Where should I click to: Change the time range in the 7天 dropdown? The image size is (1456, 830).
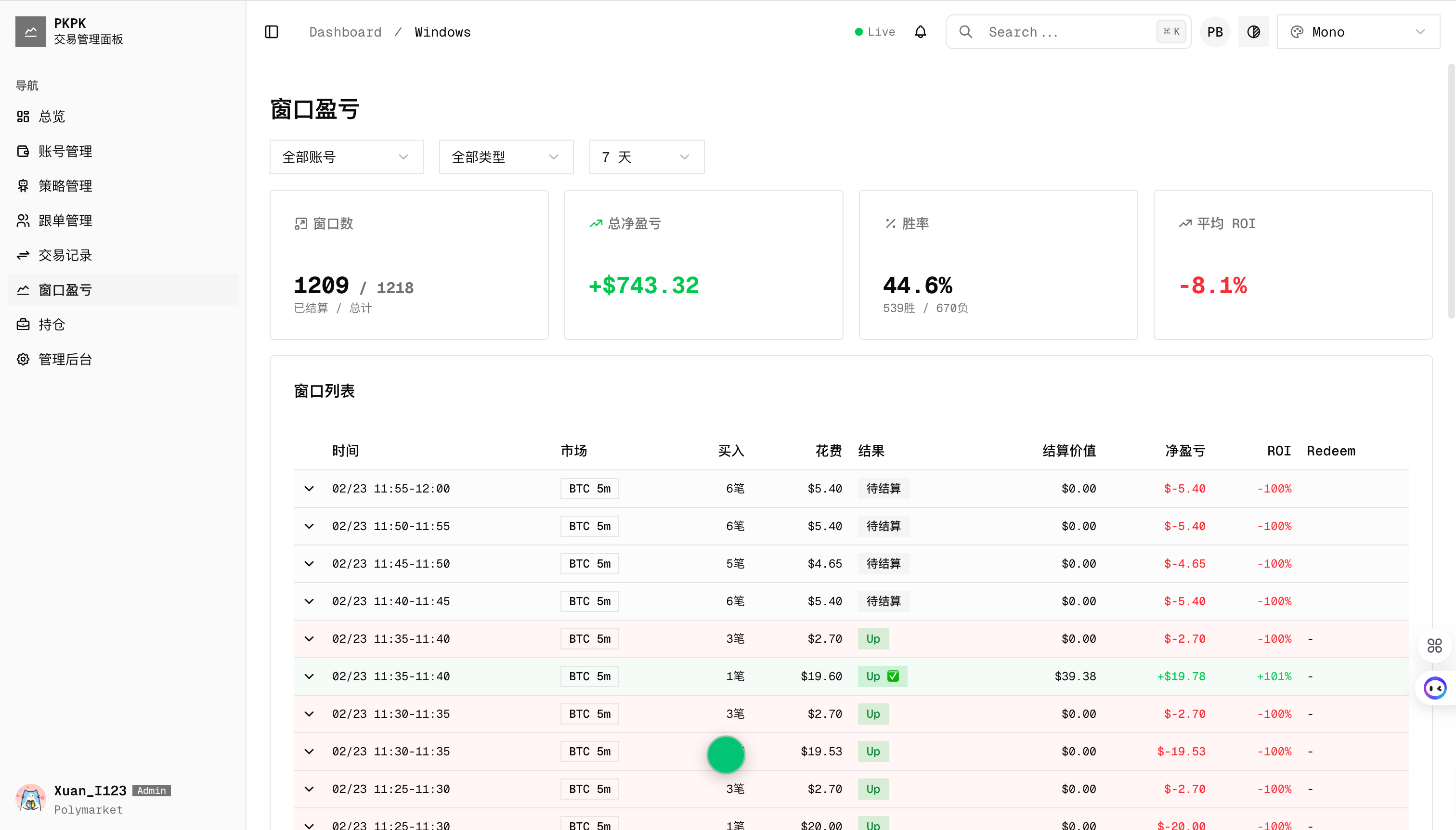click(x=646, y=157)
